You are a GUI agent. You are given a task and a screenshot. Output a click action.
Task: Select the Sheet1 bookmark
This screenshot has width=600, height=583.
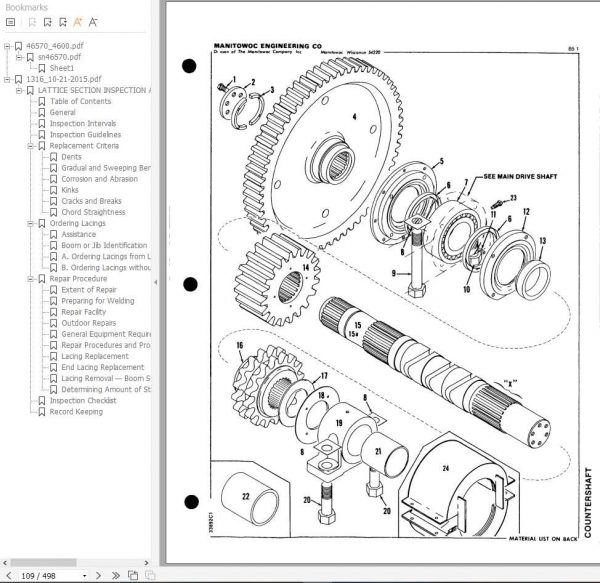tap(62, 68)
